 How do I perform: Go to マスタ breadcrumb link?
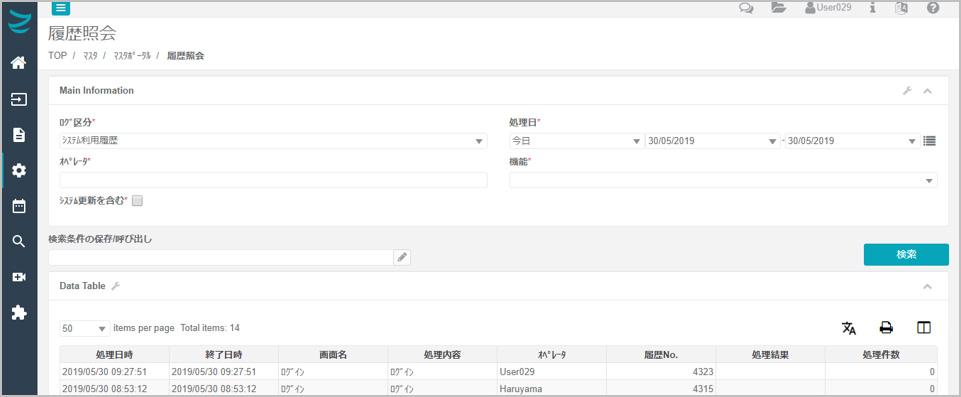click(90, 56)
